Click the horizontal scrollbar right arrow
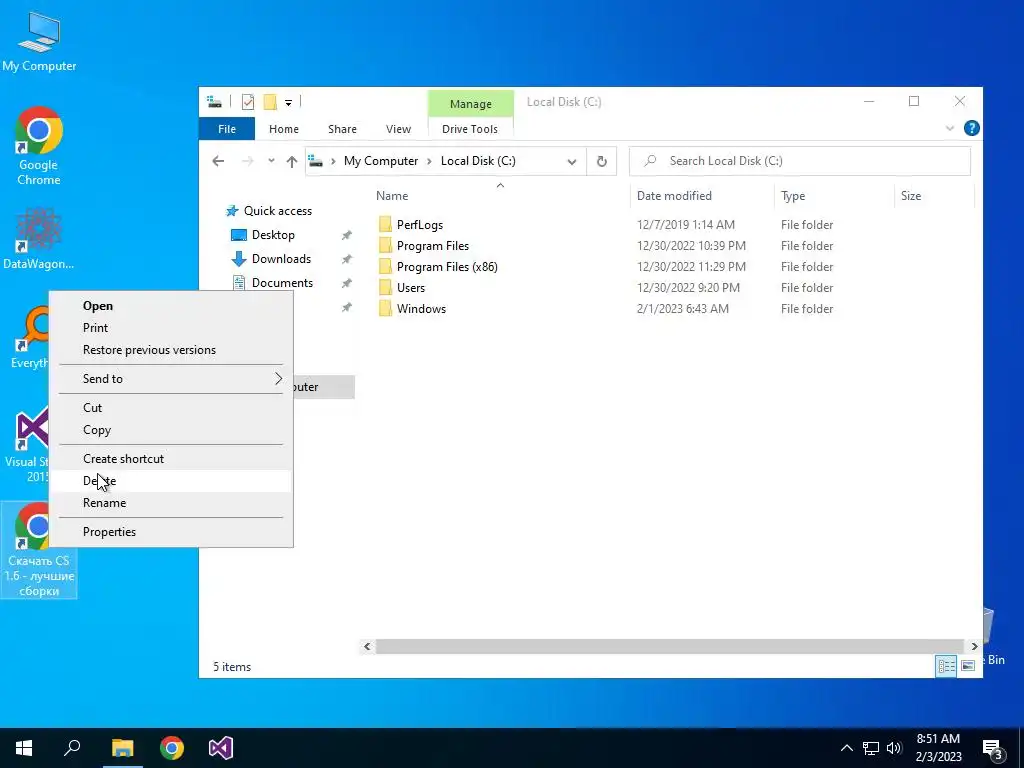 coord(974,647)
